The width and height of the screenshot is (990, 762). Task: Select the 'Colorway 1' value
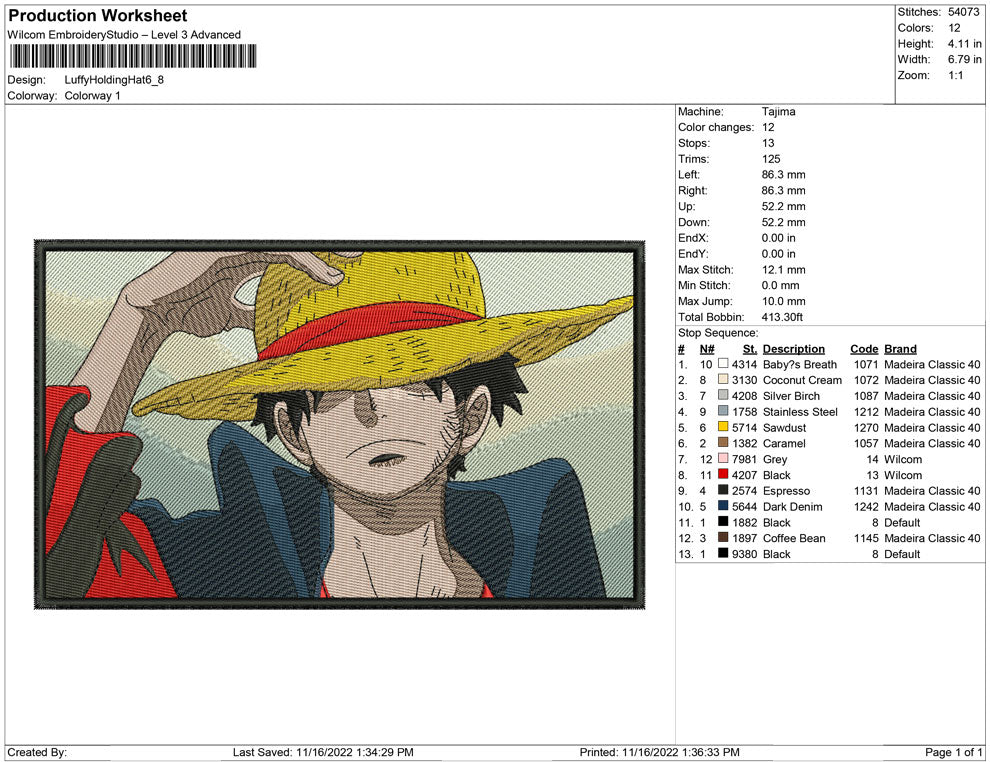pyautogui.click(x=92, y=96)
